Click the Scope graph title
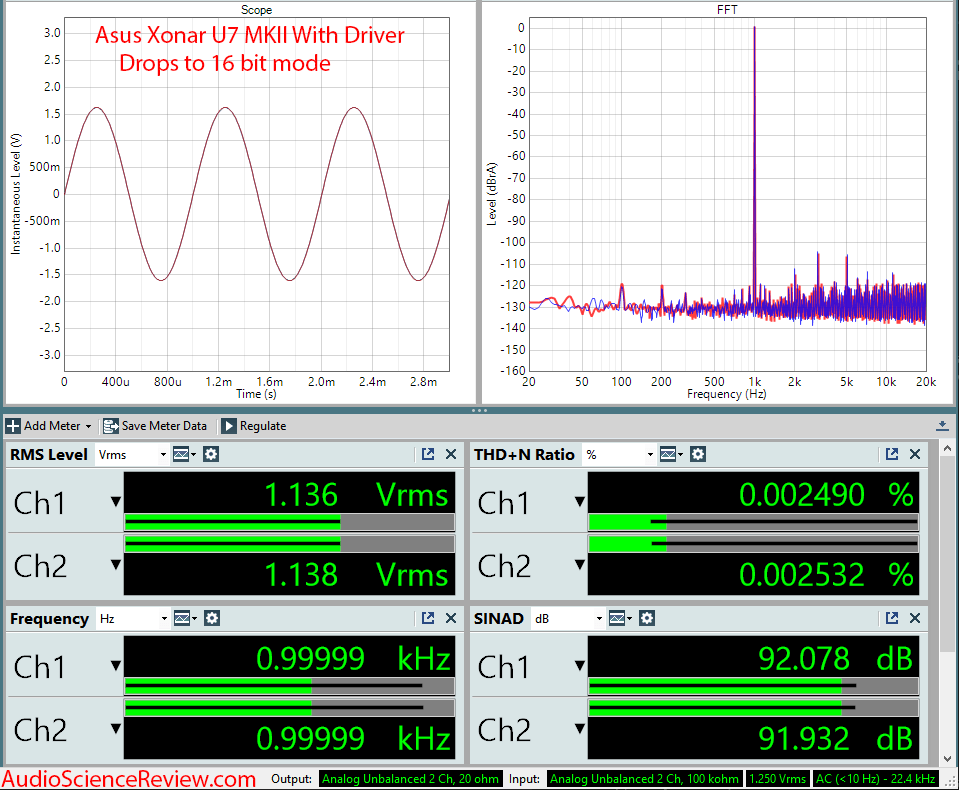959x790 pixels. pyautogui.click(x=256, y=10)
